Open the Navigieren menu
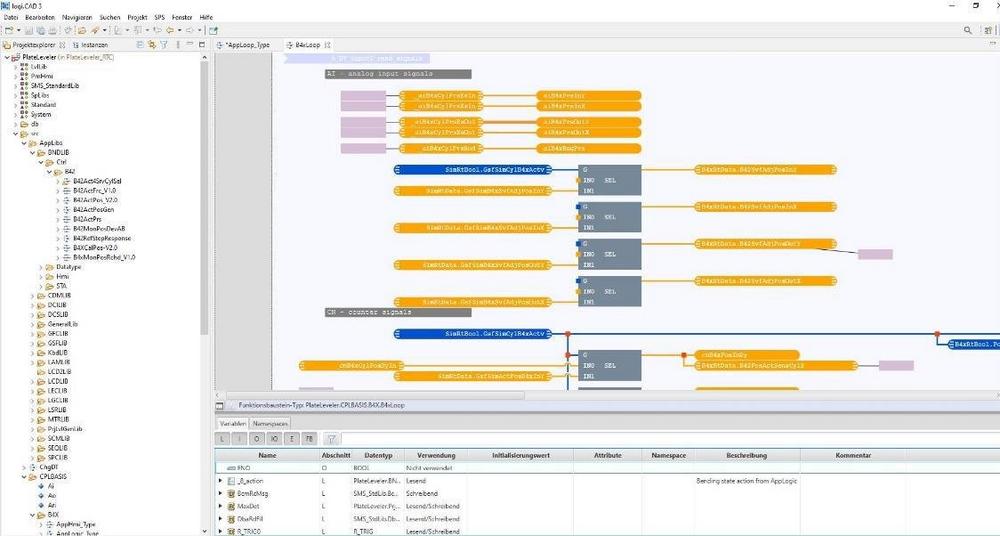 pyautogui.click(x=77, y=17)
